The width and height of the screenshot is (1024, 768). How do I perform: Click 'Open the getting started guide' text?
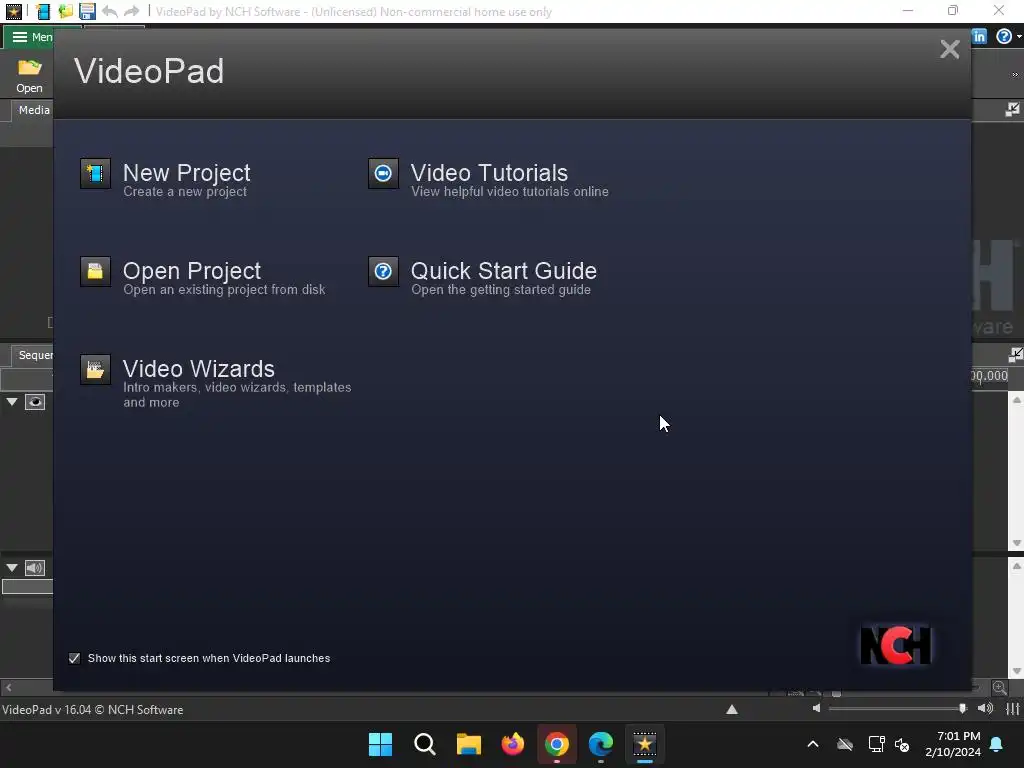(502, 290)
